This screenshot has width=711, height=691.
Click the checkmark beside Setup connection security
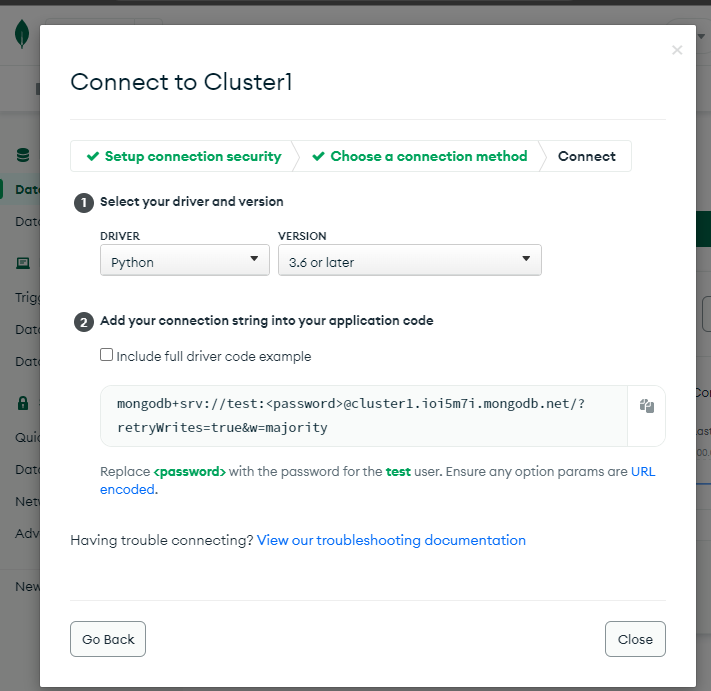pyautogui.click(x=93, y=156)
